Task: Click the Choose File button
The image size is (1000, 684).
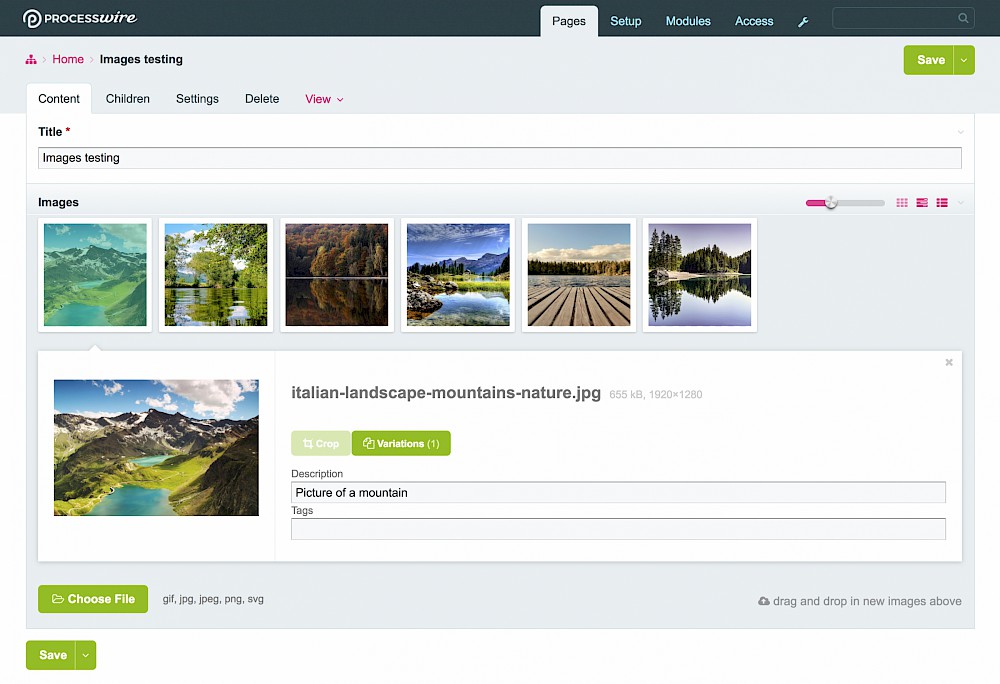Action: [93, 599]
